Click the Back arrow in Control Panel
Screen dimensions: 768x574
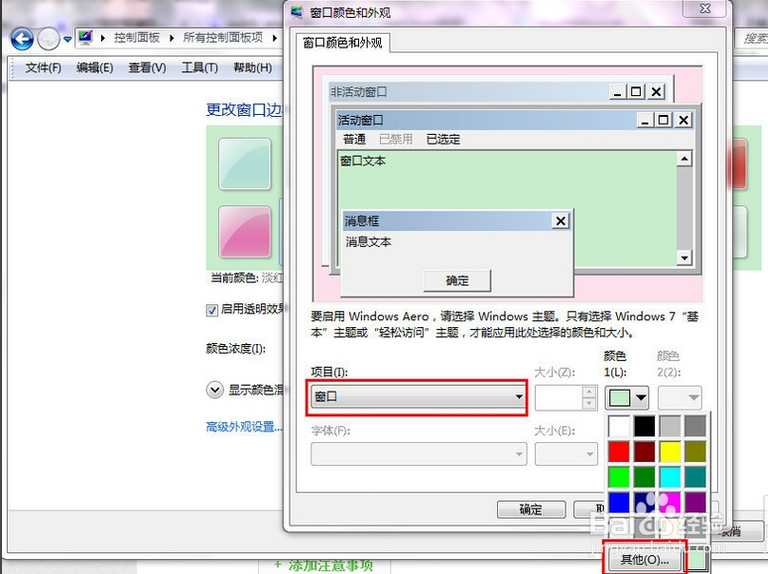coord(22,39)
